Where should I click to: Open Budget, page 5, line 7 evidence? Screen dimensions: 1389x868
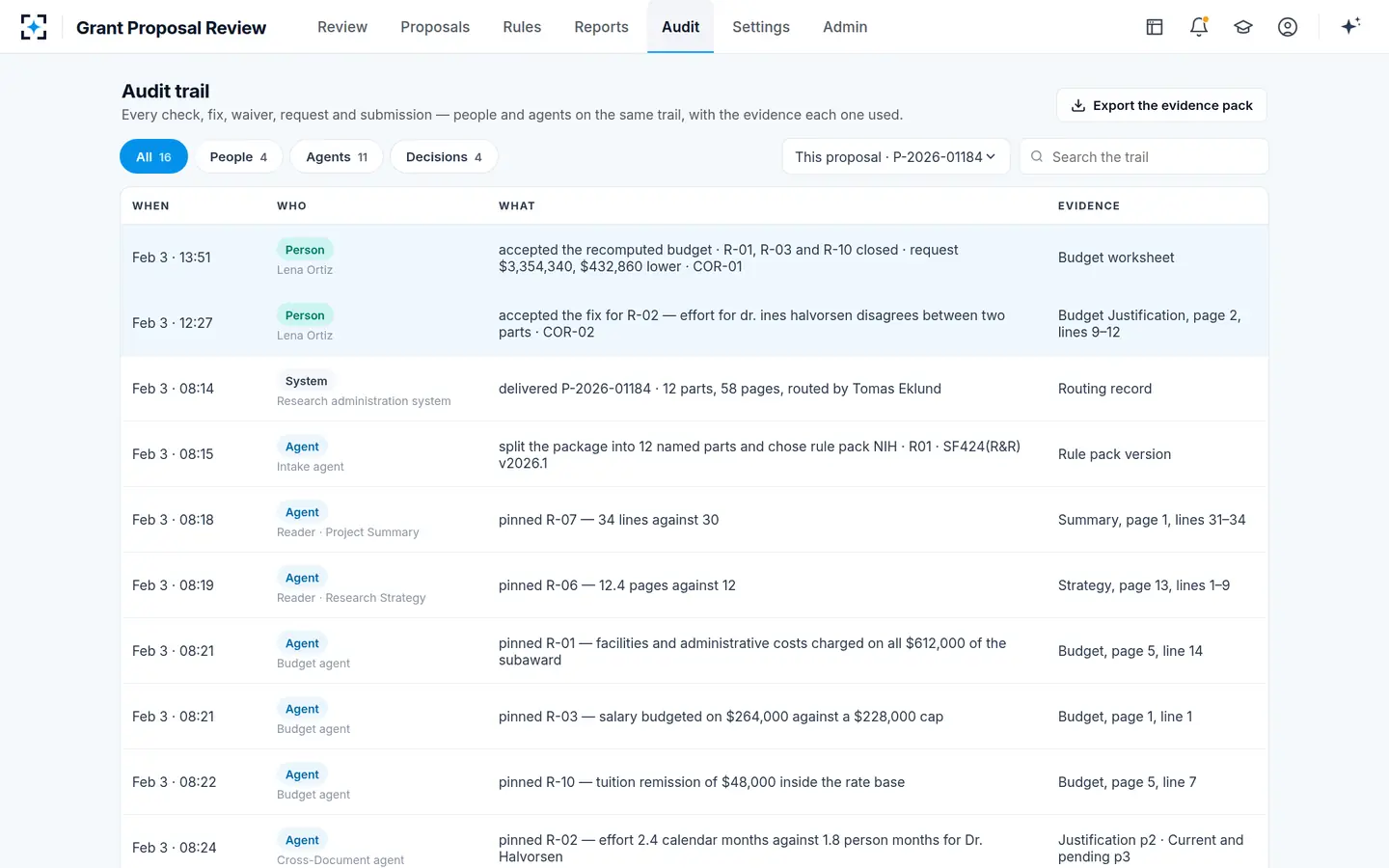pos(1127,782)
